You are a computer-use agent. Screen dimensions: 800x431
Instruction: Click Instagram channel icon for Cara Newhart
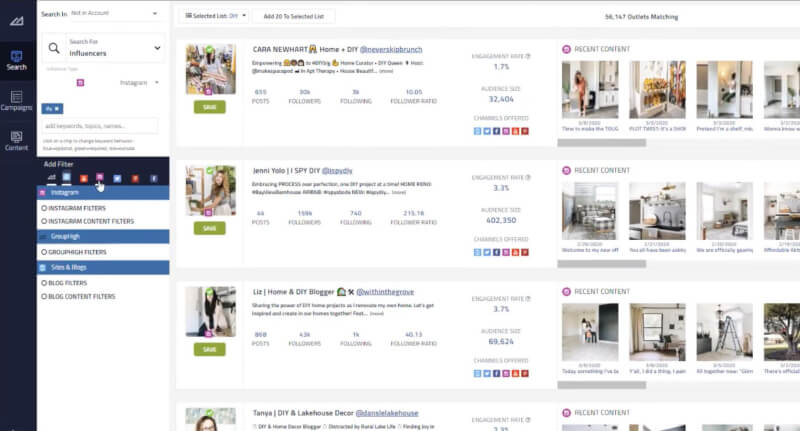506,131
